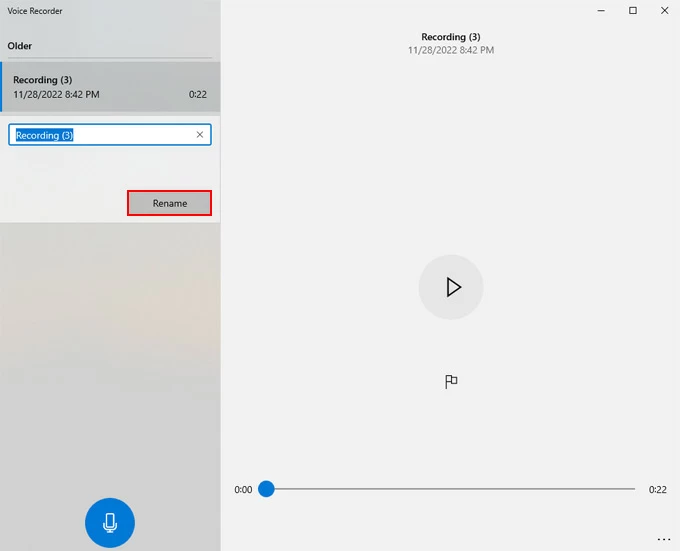
Task: Click the 0:00 elapsed time label
Action: click(x=243, y=490)
